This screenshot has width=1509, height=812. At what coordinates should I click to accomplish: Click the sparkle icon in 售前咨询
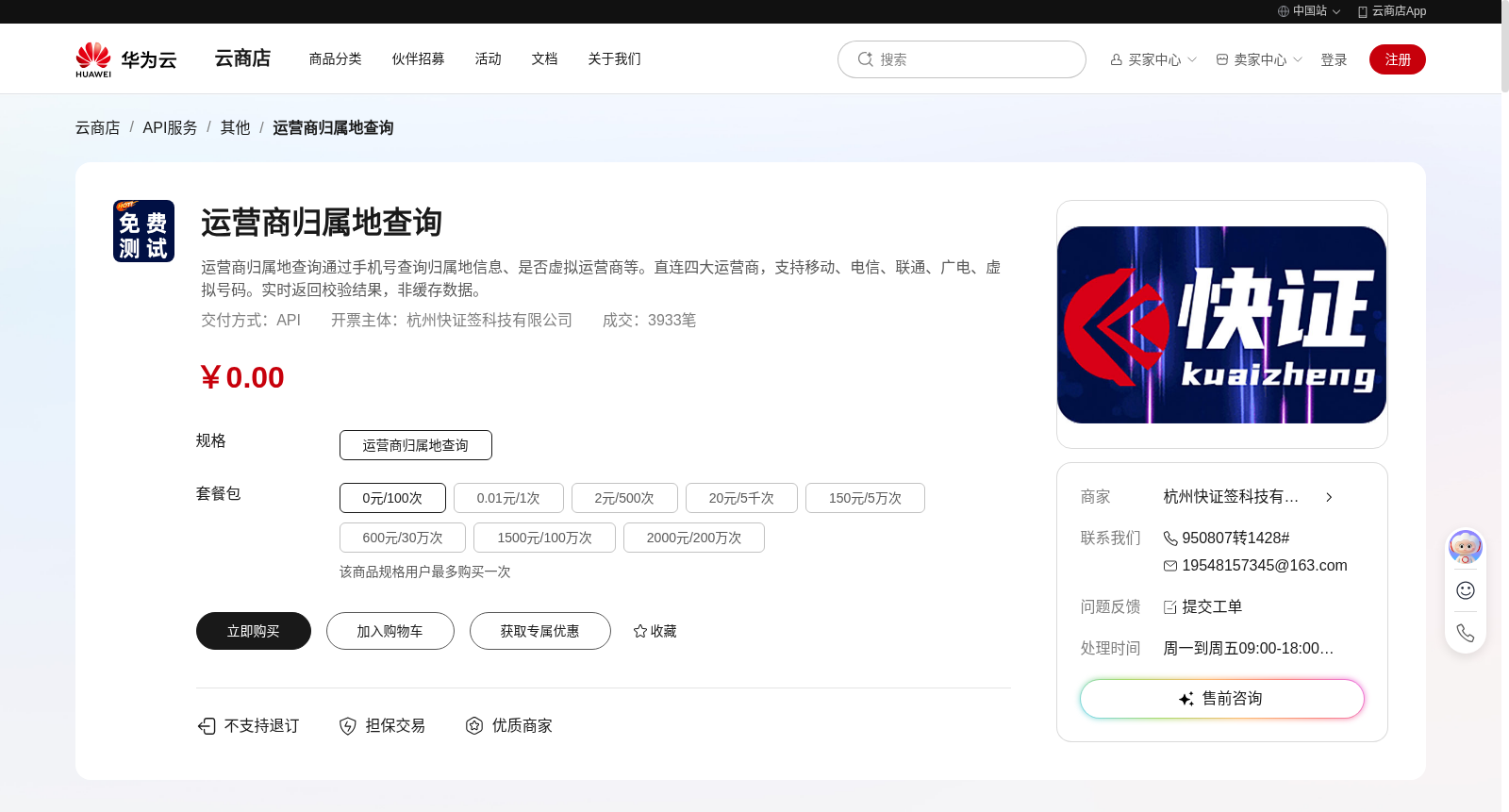(1187, 699)
